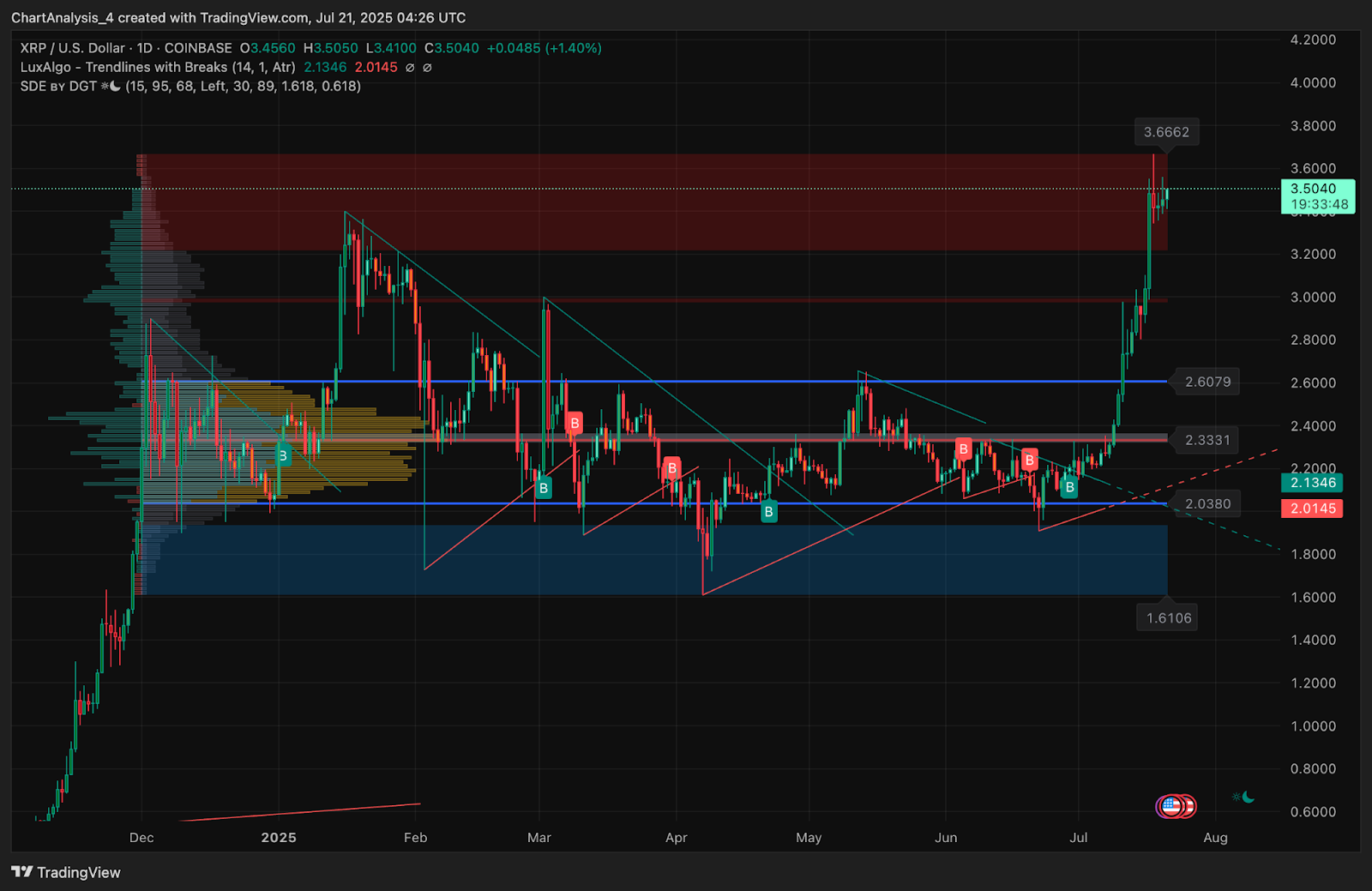Click the 1.6106 low price label

(1169, 617)
